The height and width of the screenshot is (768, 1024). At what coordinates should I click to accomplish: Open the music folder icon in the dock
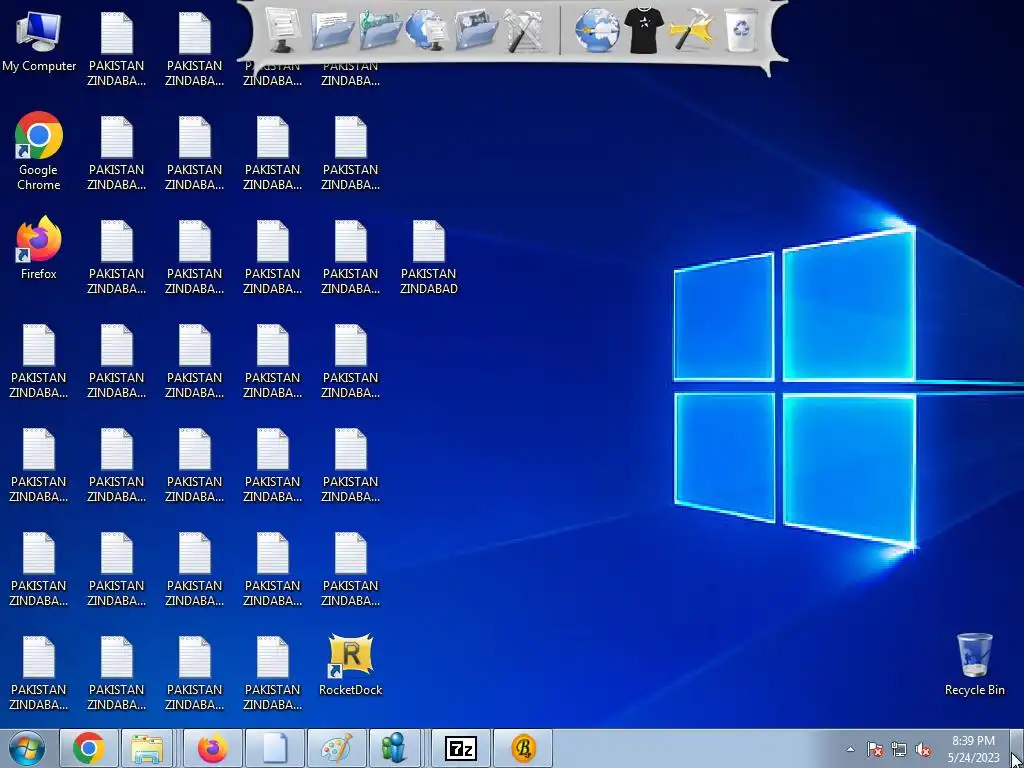point(380,30)
